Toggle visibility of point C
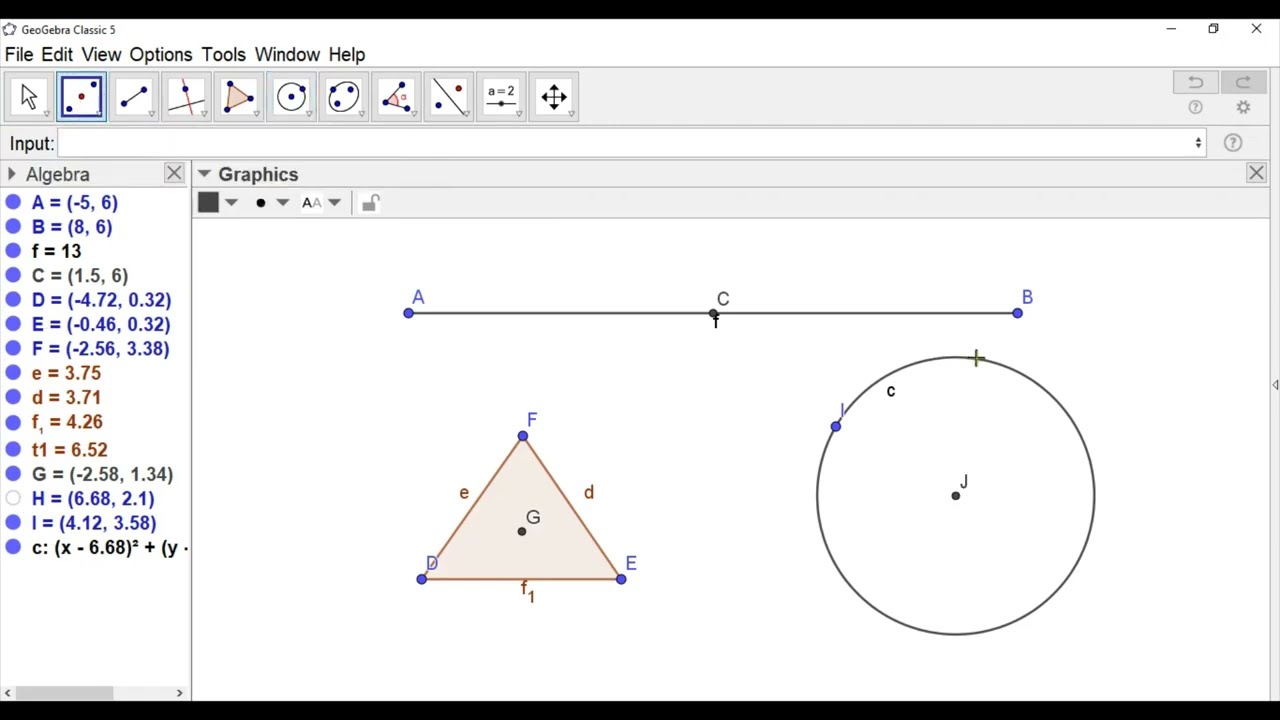 click(13, 275)
